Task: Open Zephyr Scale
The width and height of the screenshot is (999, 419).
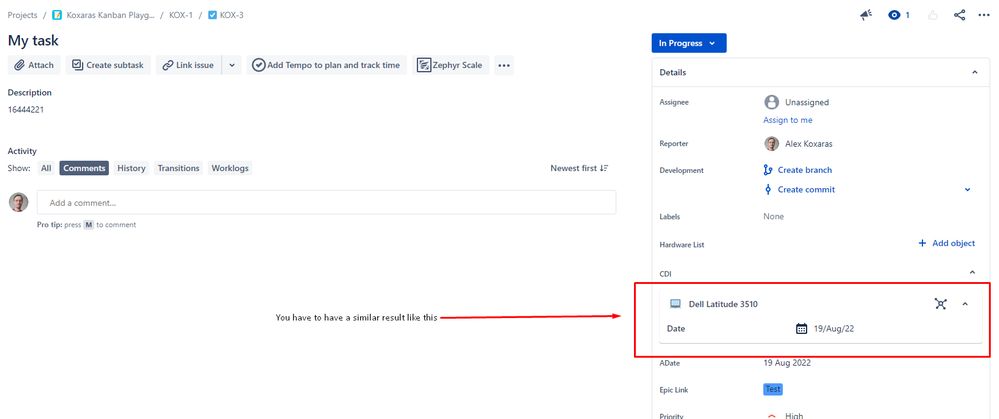Action: point(450,65)
